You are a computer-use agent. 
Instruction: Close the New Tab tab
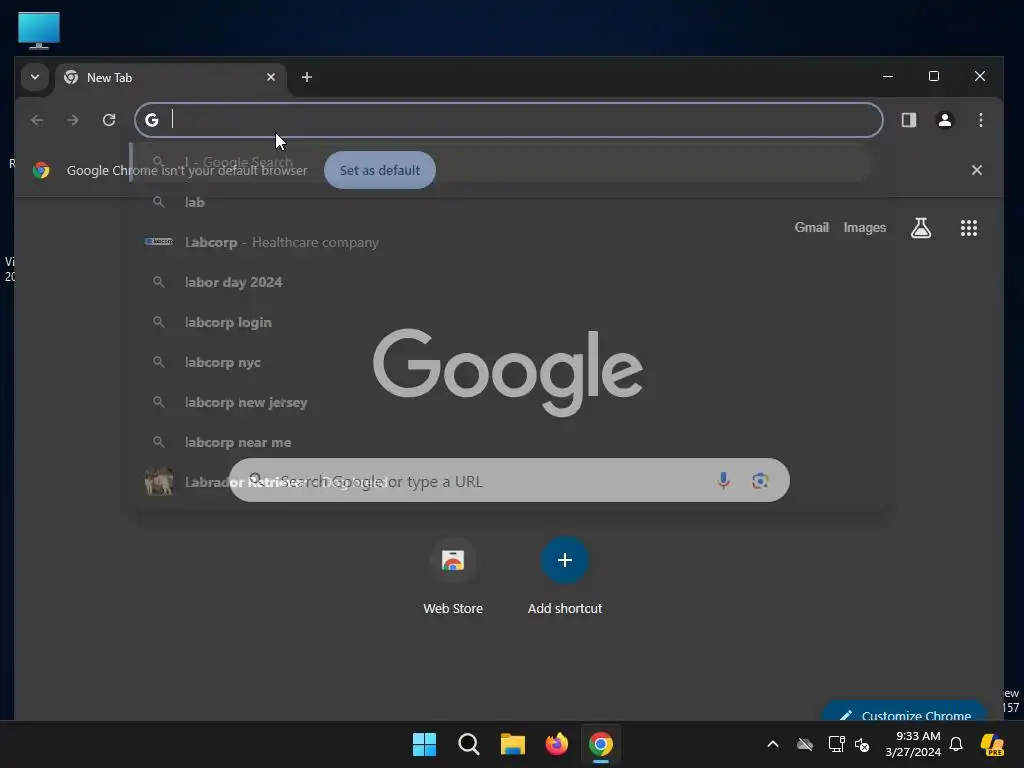271,77
